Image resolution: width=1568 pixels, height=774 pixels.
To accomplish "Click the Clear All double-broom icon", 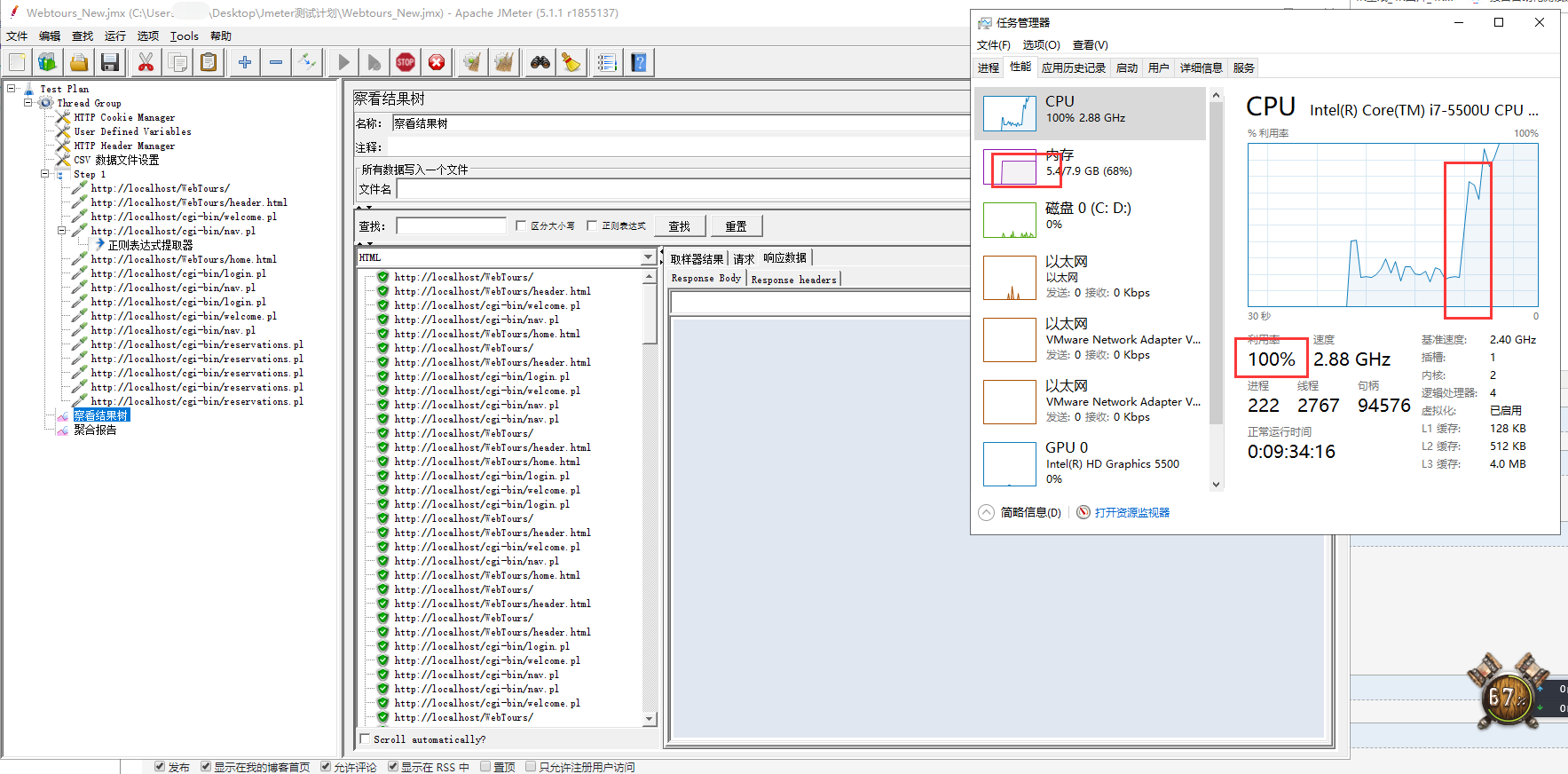I will pyautogui.click(x=504, y=62).
